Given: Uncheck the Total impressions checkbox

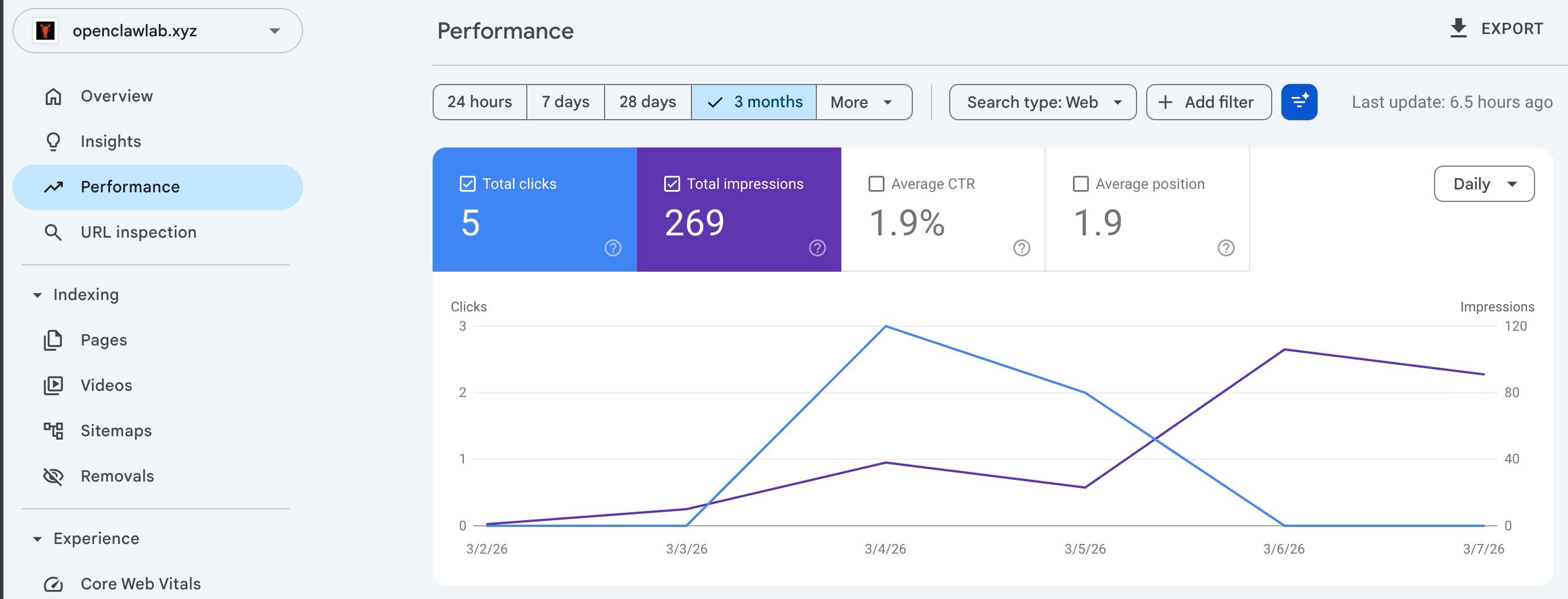Looking at the screenshot, I should tap(672, 184).
